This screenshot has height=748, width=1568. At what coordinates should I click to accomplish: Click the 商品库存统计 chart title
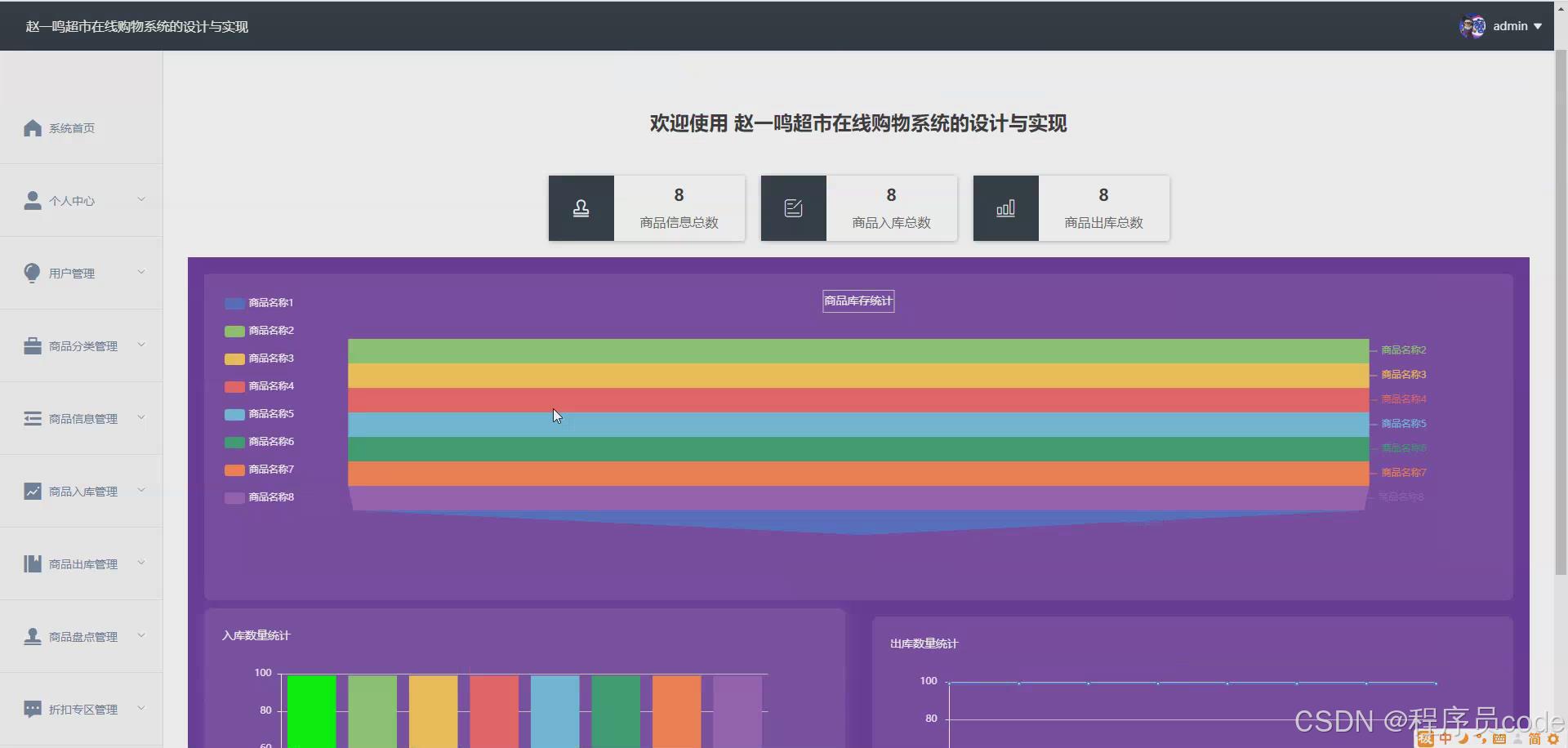[858, 301]
